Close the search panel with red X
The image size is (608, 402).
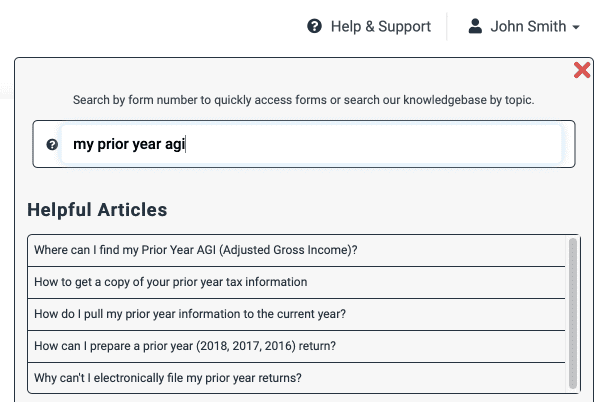582,70
